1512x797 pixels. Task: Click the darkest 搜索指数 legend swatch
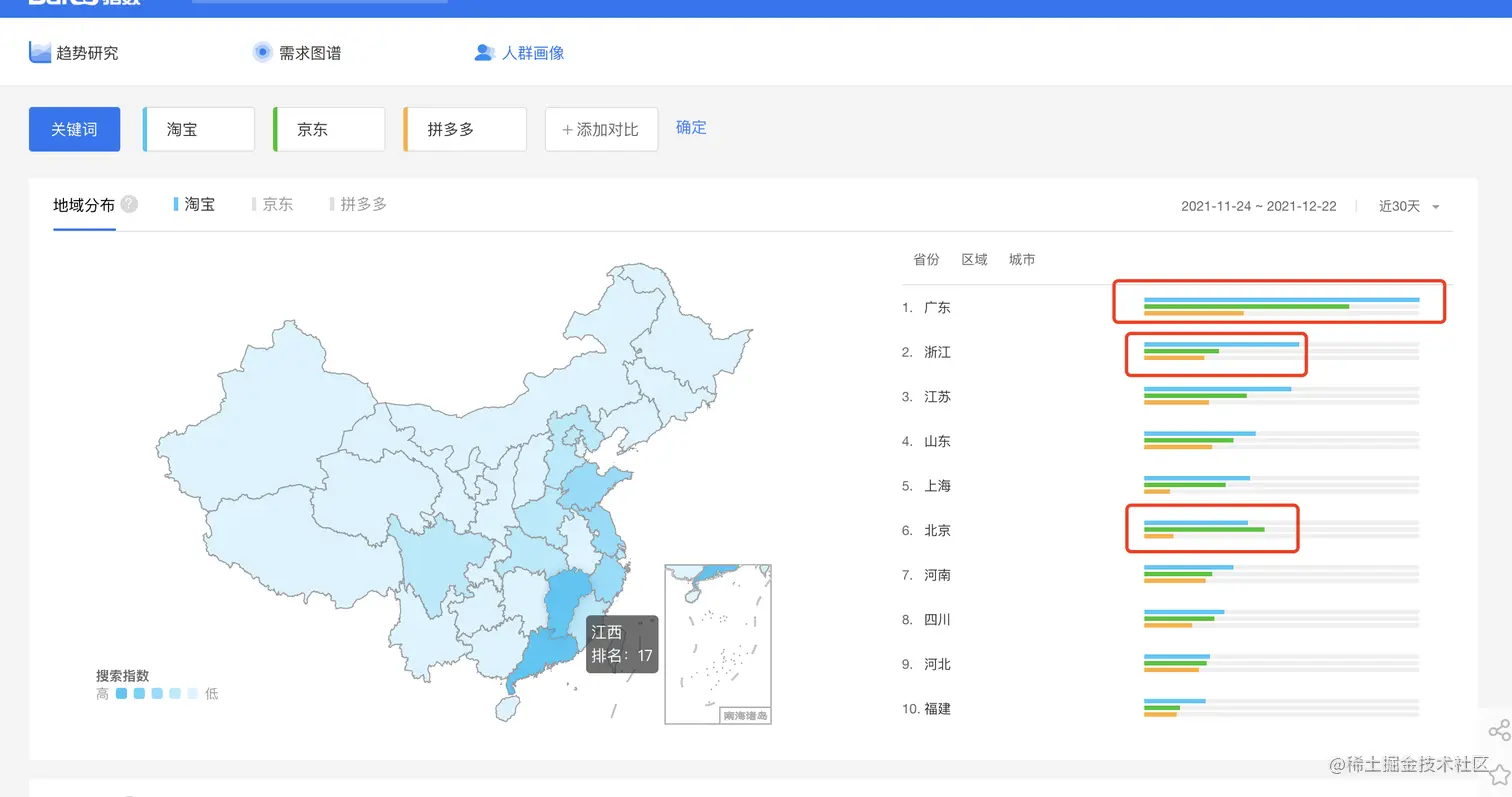click(121, 694)
